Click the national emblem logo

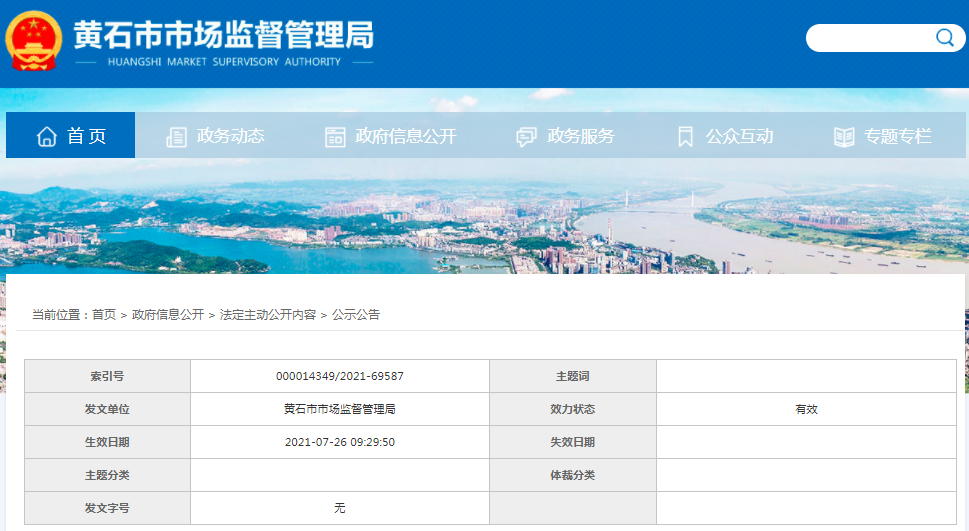pos(33,41)
